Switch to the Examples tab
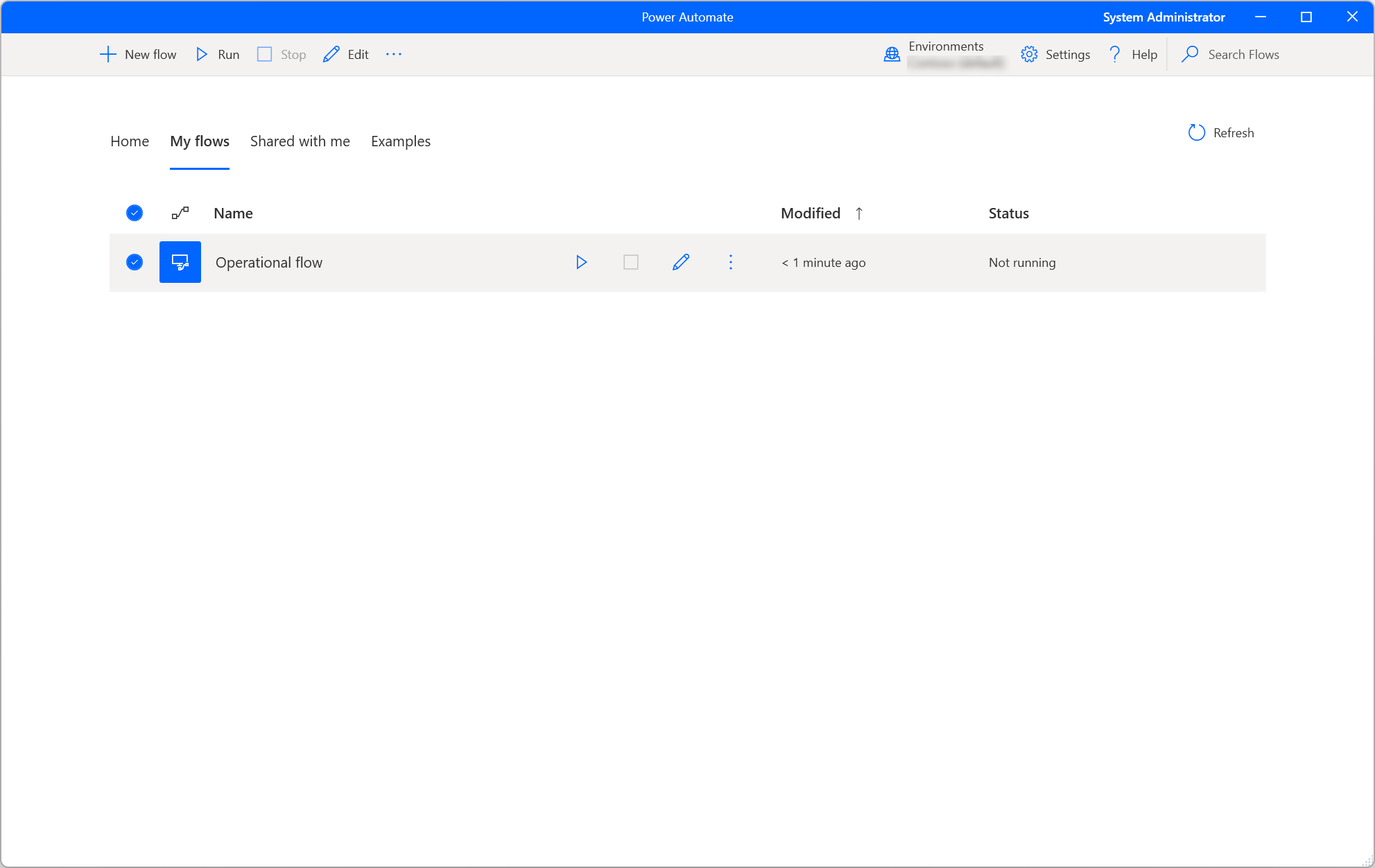The width and height of the screenshot is (1375, 868). click(x=400, y=141)
